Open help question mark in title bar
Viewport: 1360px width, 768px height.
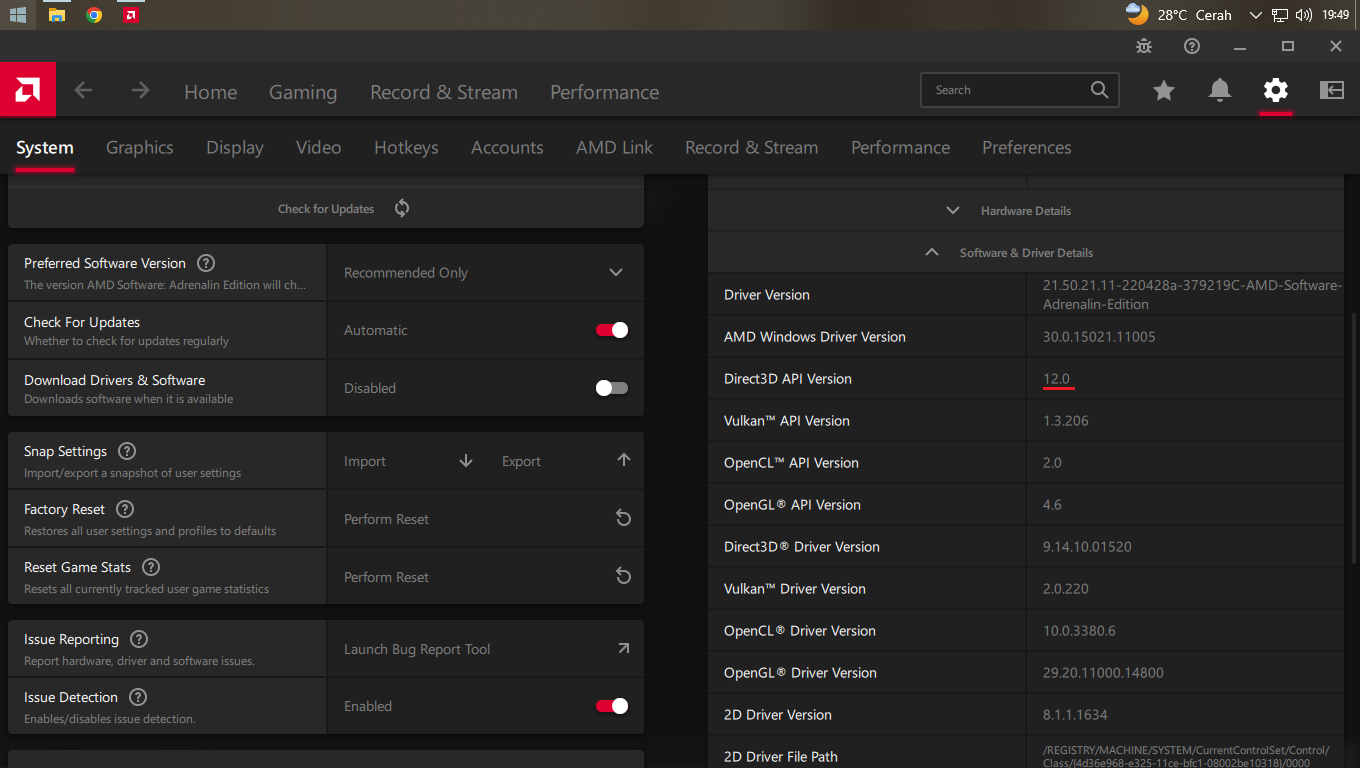pos(1192,46)
